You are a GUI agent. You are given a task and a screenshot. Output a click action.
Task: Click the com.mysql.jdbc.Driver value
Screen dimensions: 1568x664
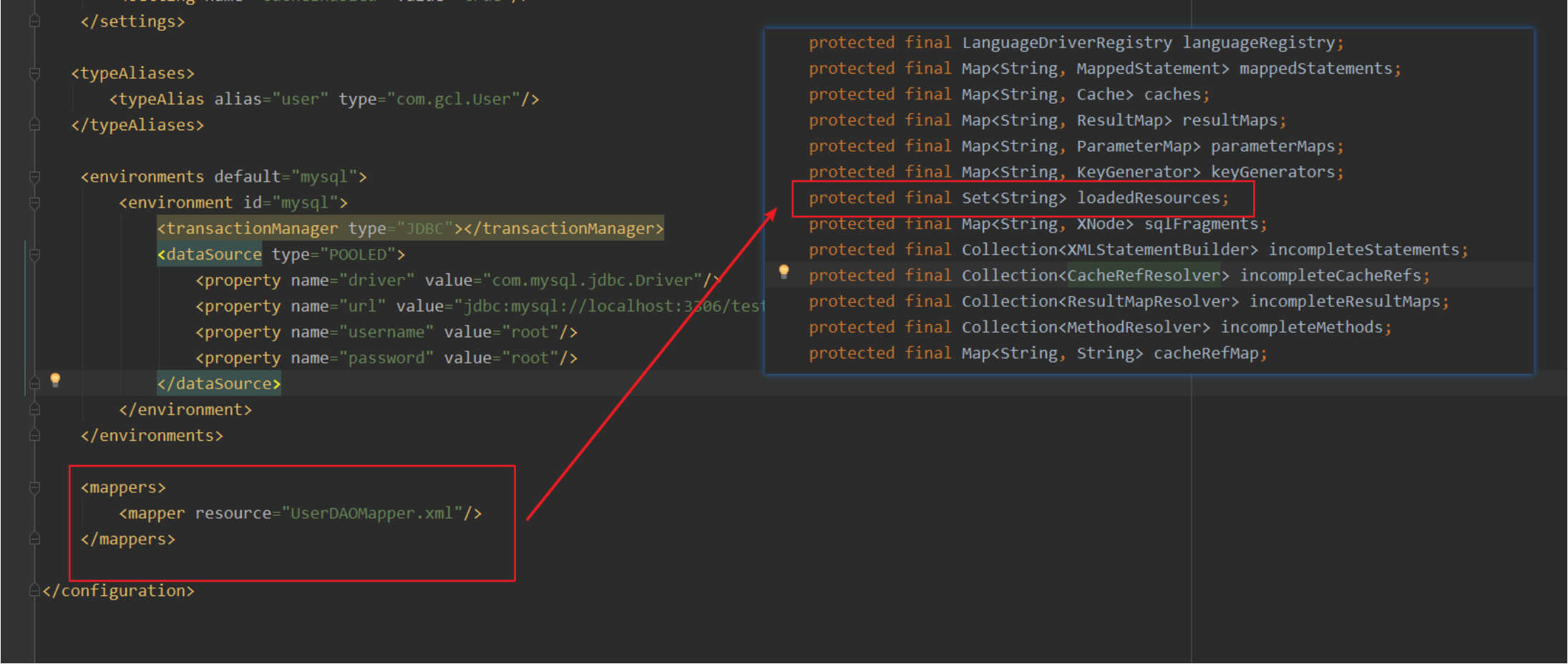point(592,280)
